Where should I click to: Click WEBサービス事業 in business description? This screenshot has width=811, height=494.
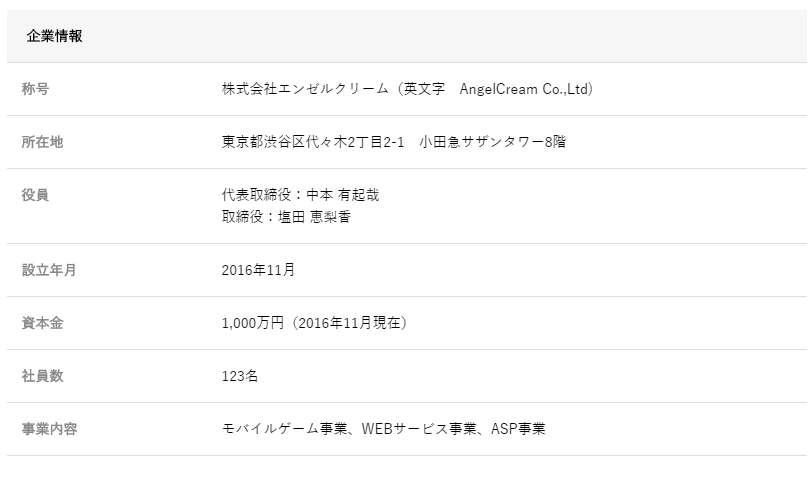418,429
